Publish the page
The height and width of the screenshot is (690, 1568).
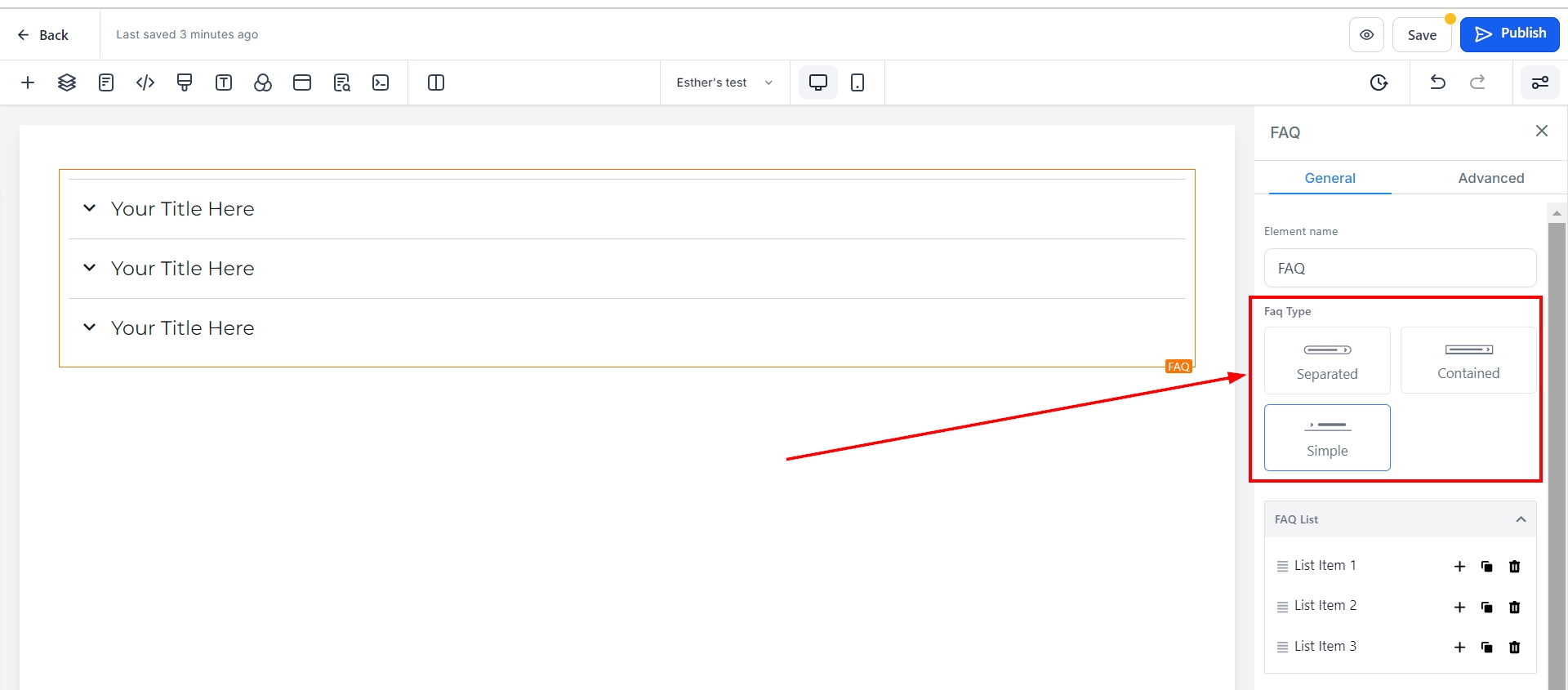[1510, 34]
